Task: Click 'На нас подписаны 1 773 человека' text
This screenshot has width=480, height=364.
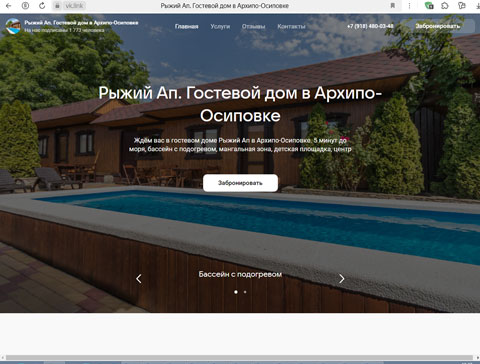Action: pyautogui.click(x=64, y=30)
